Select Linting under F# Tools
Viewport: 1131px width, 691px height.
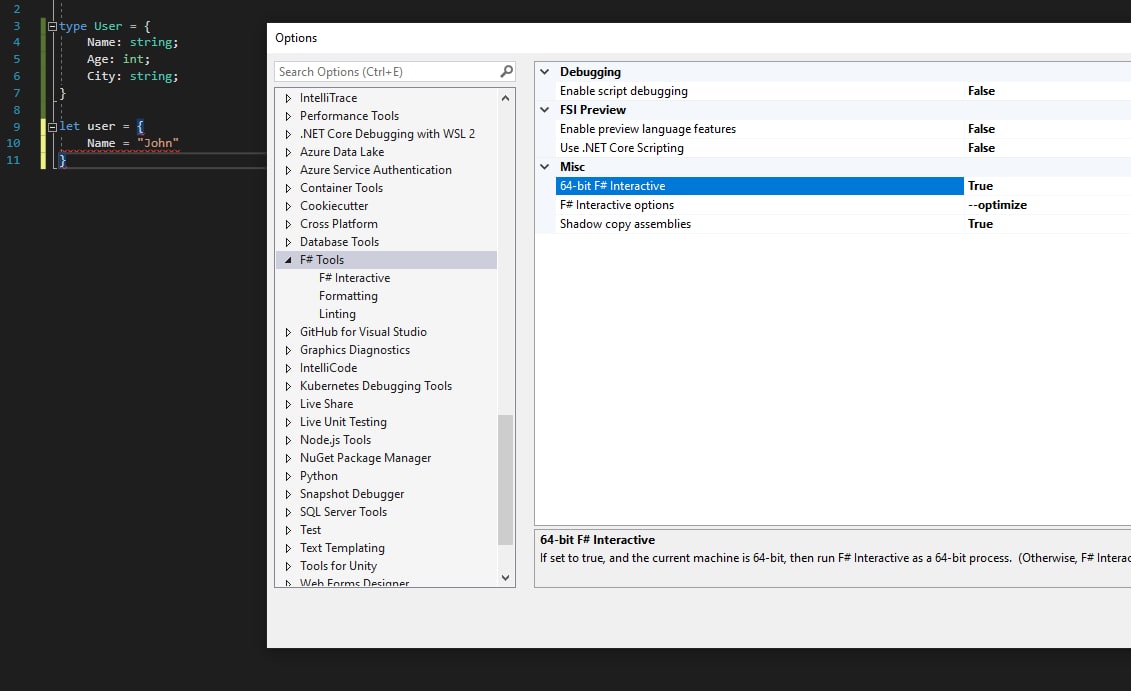tap(337, 314)
